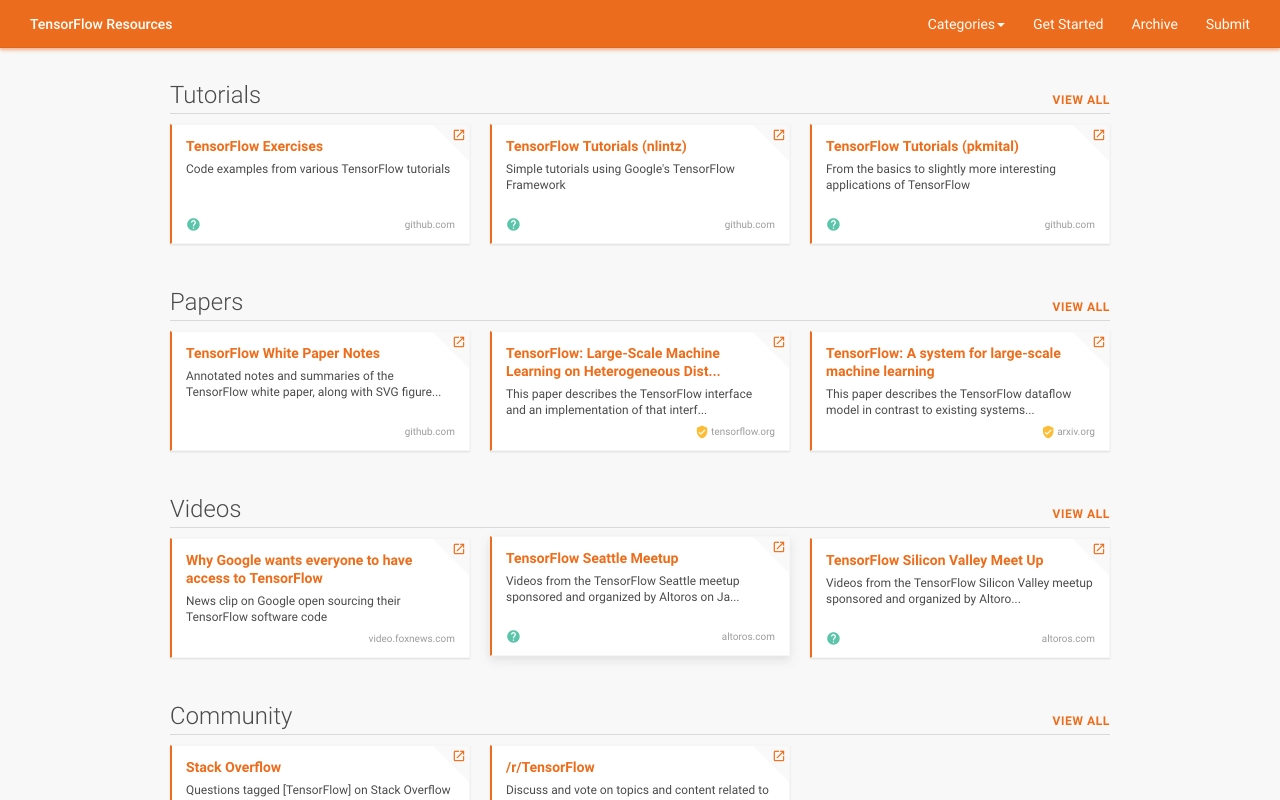The height and width of the screenshot is (800, 1280).
Task: Click VIEW ALL next to Papers
Action: pyautogui.click(x=1081, y=307)
